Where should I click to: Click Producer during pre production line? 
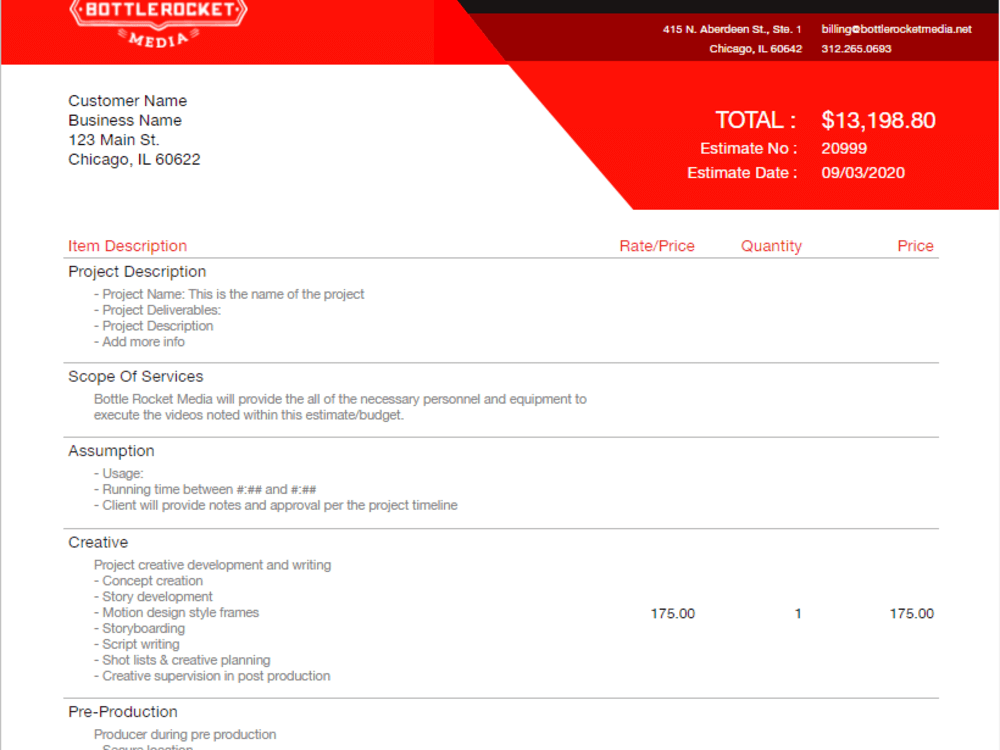[185, 735]
